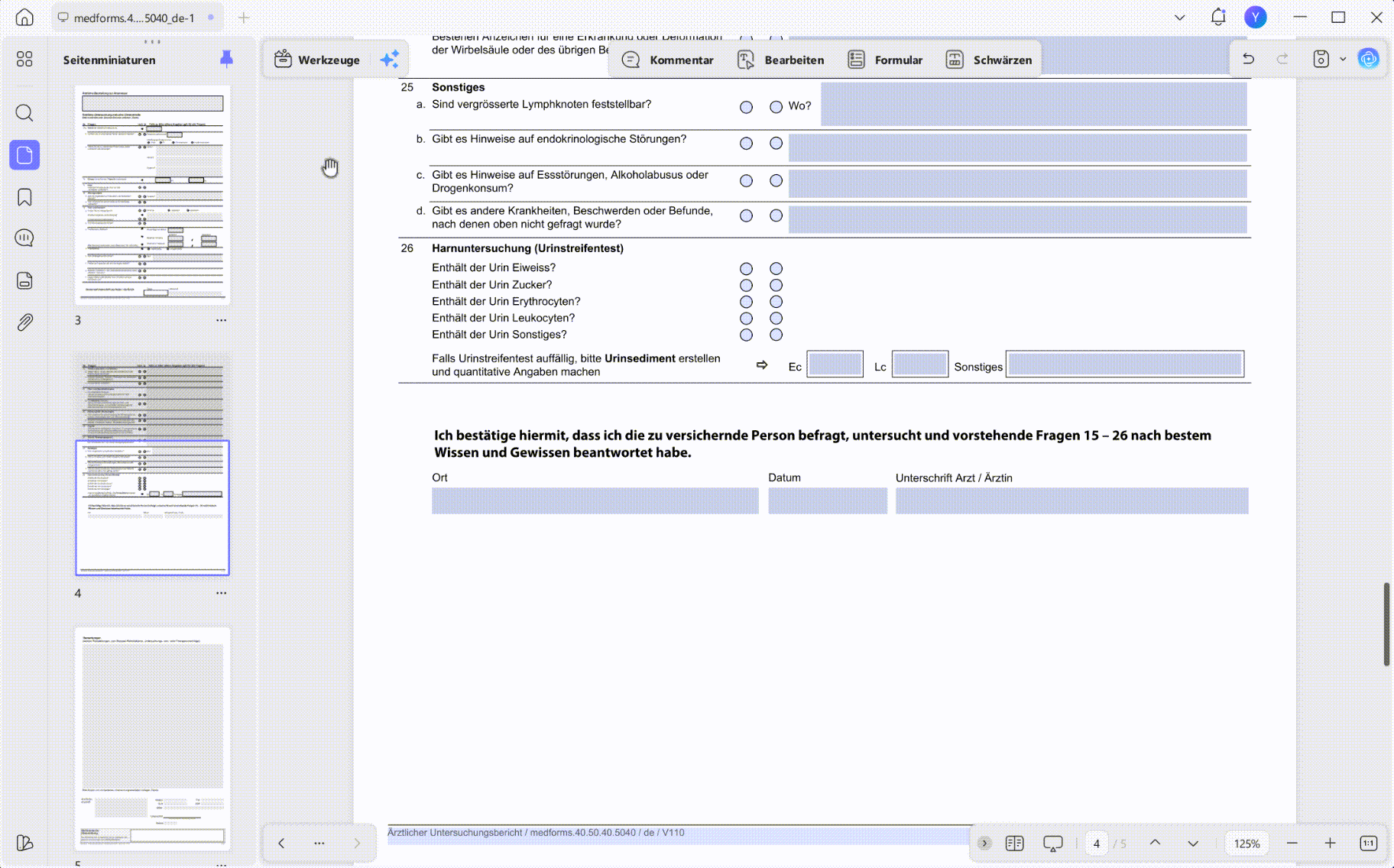Zoom out with the minus icon

pyautogui.click(x=1292, y=843)
